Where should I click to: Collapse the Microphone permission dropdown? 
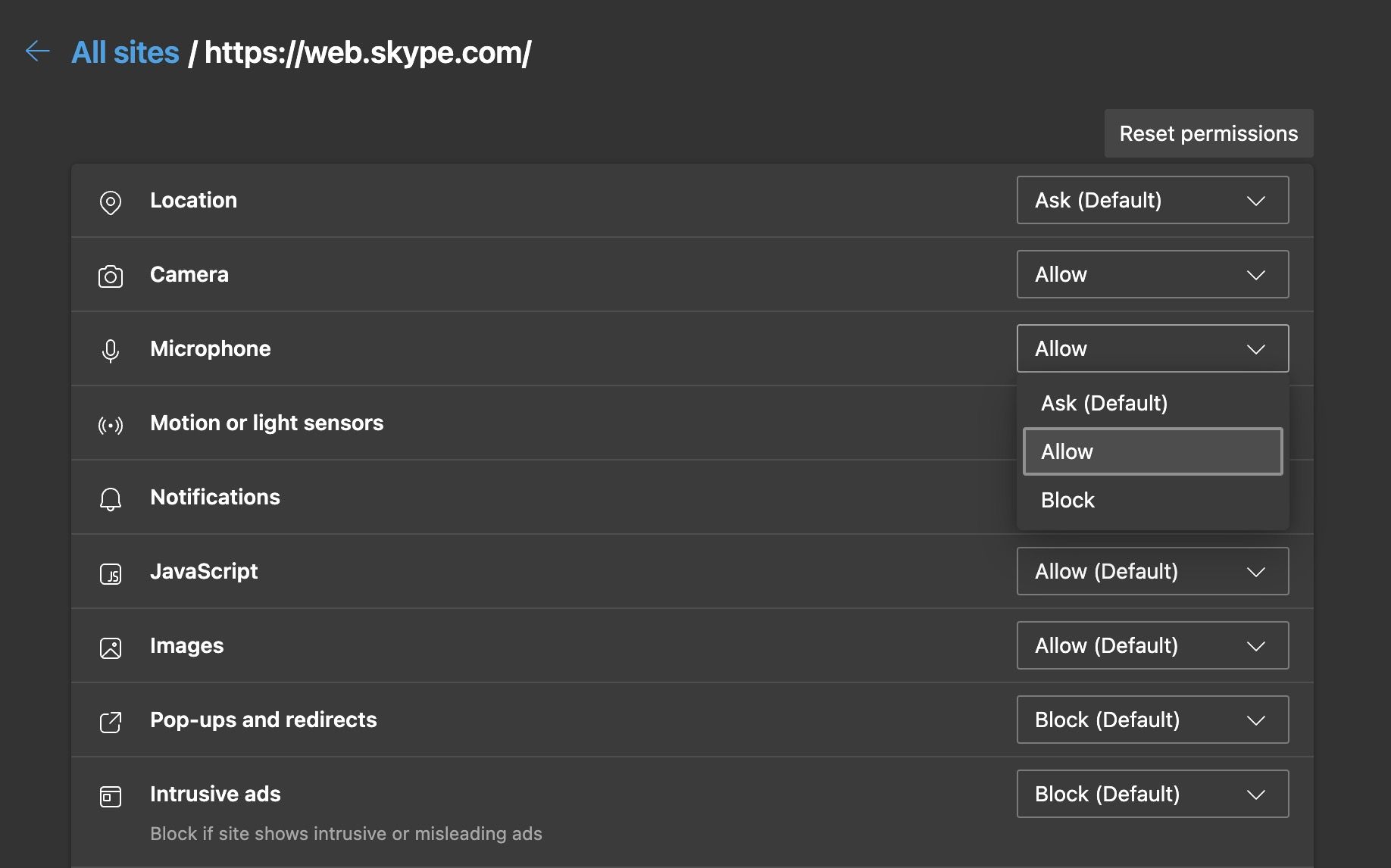pyautogui.click(x=1152, y=348)
